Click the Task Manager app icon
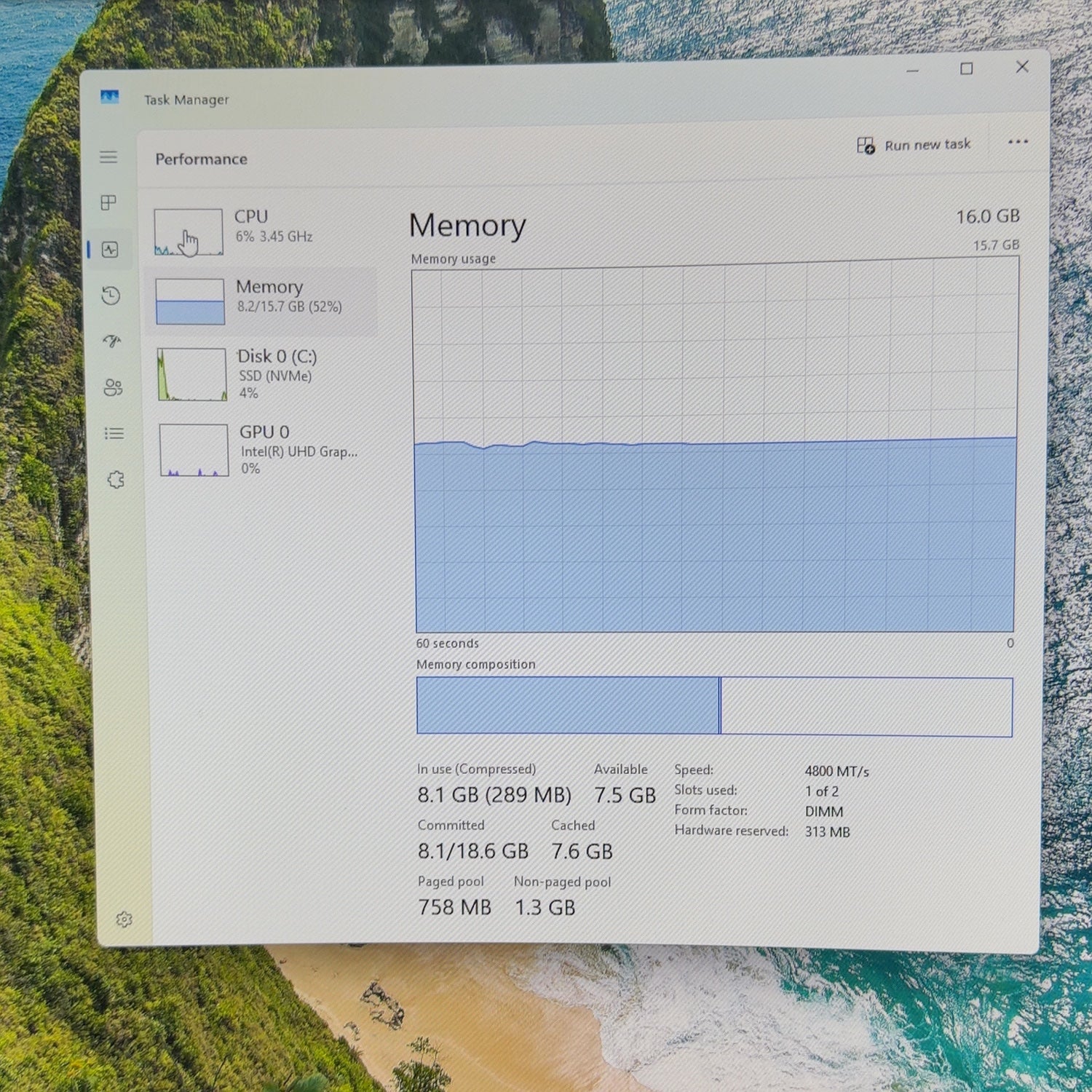The image size is (1092, 1092). tap(109, 97)
